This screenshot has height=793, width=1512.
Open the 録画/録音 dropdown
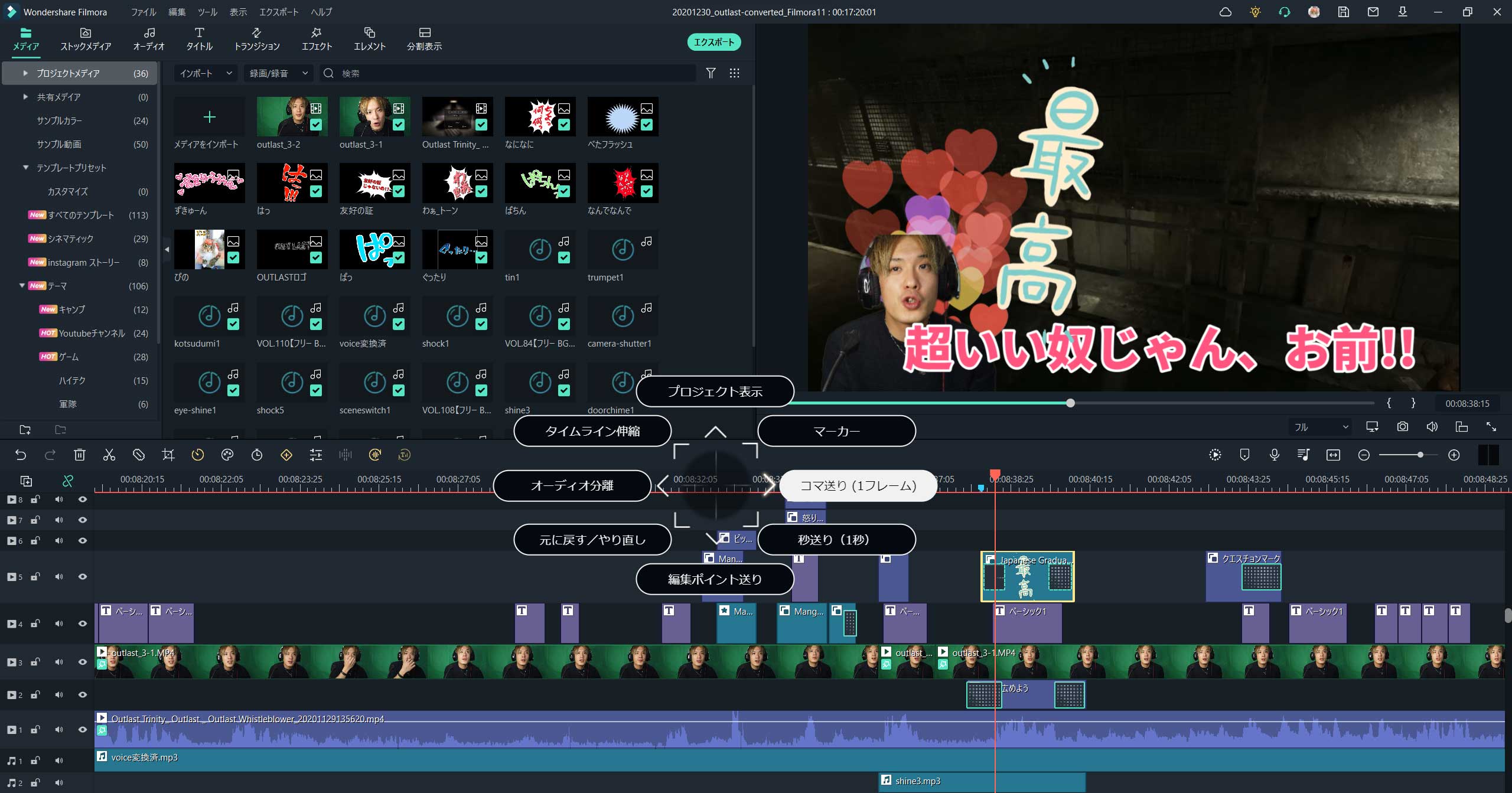tap(279, 73)
